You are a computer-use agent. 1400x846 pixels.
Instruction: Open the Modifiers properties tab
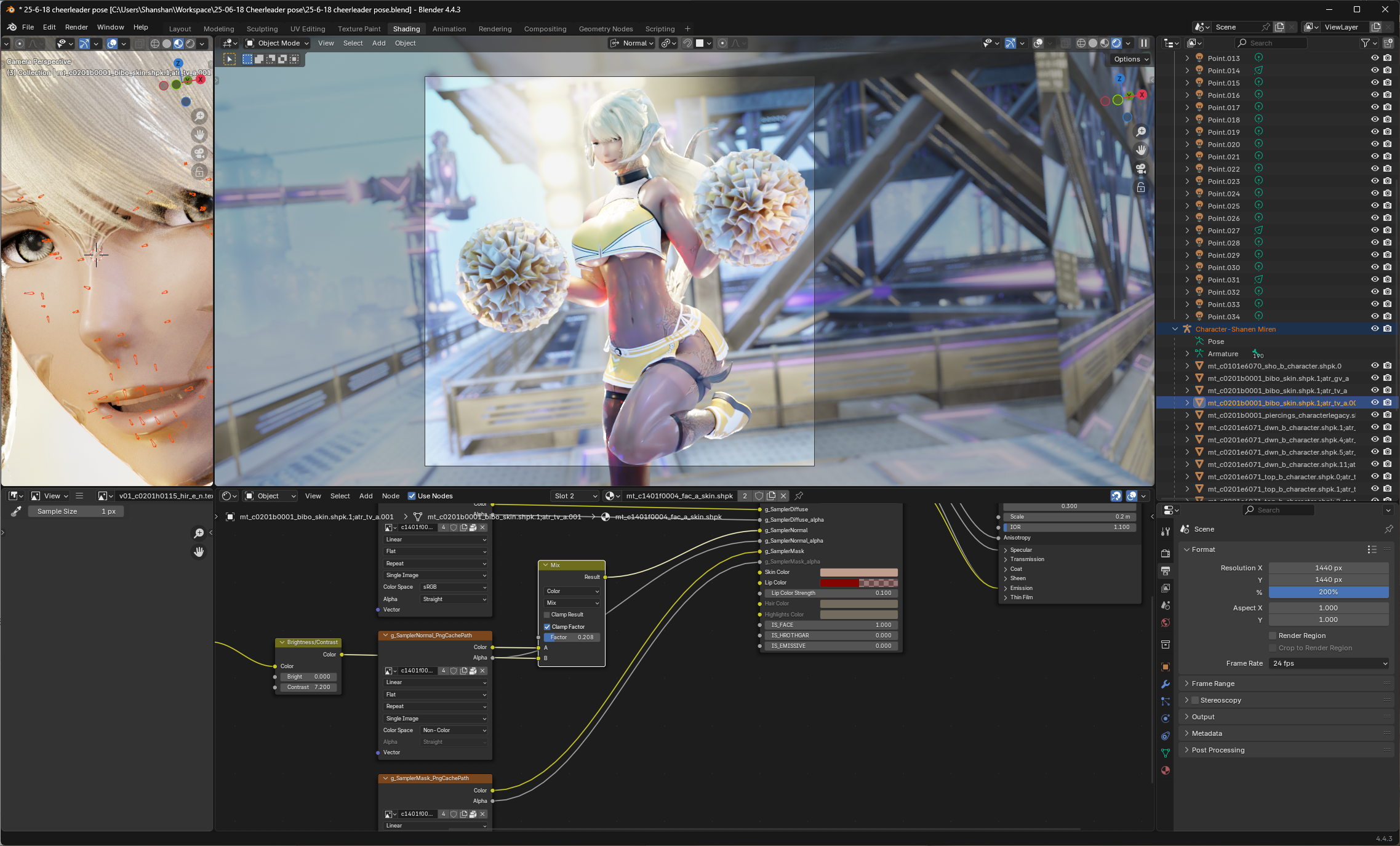point(1165,684)
